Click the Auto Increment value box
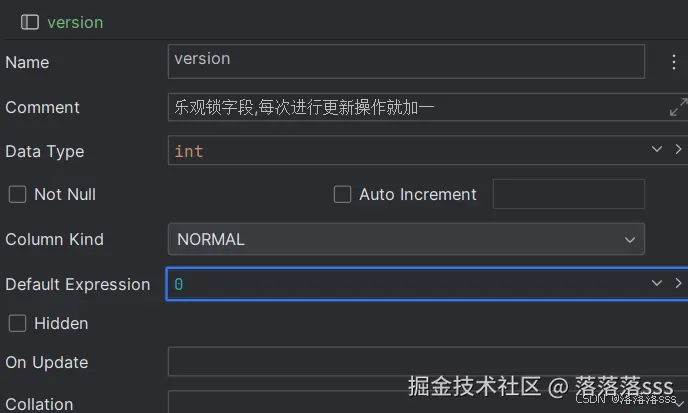The width and height of the screenshot is (688, 413). coord(568,194)
